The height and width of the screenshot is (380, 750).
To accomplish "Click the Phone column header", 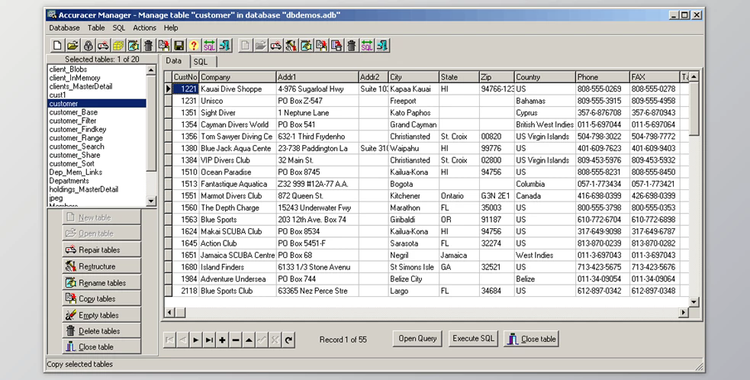I will (603, 77).
